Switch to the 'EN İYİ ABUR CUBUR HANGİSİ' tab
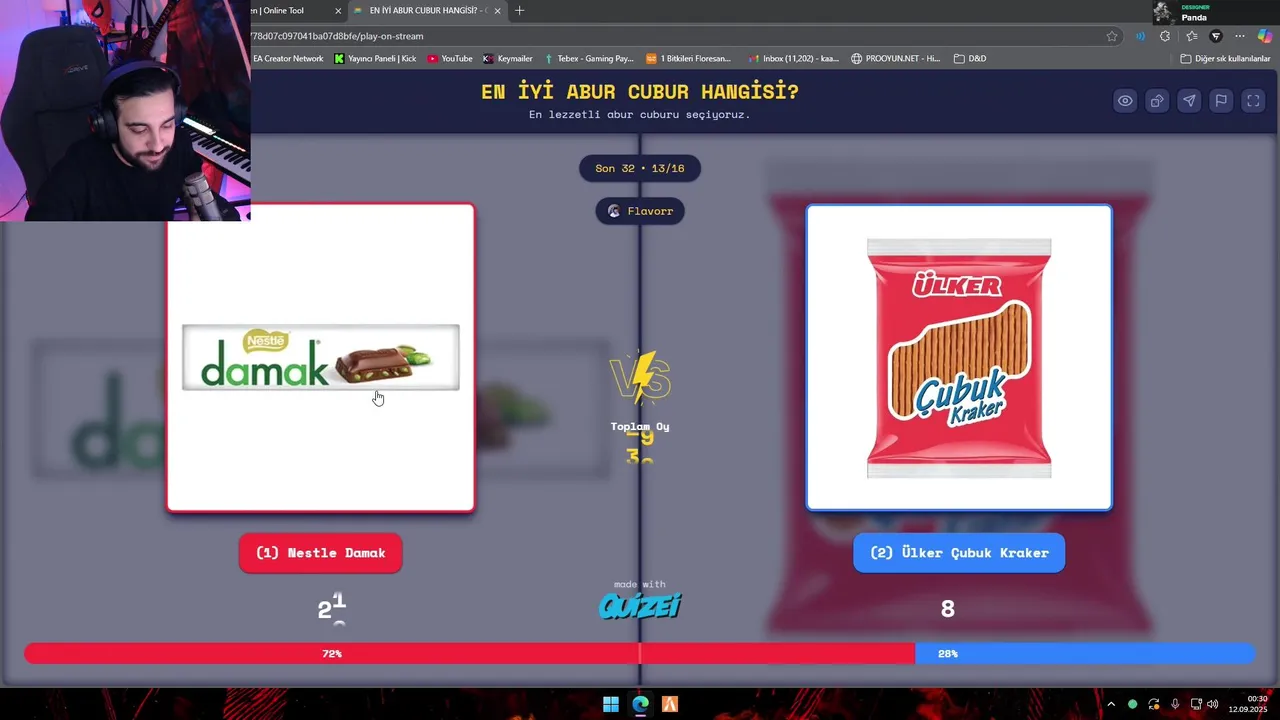This screenshot has height=720, width=1280. pos(425,11)
